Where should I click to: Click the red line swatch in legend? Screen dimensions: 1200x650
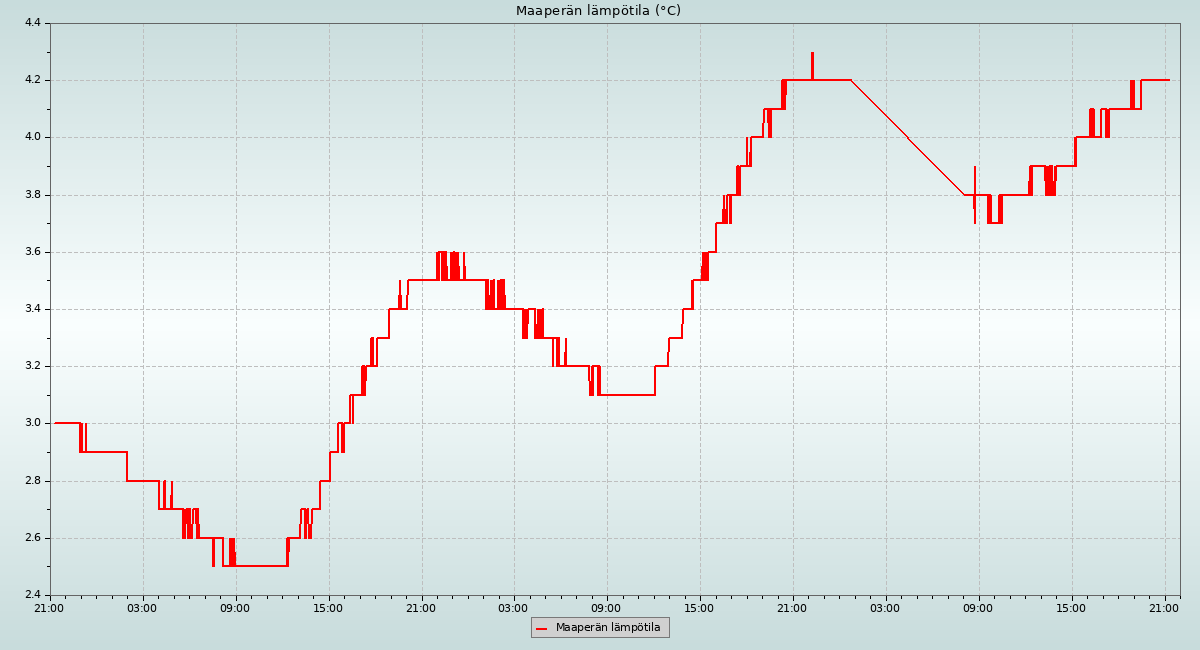[x=542, y=629]
